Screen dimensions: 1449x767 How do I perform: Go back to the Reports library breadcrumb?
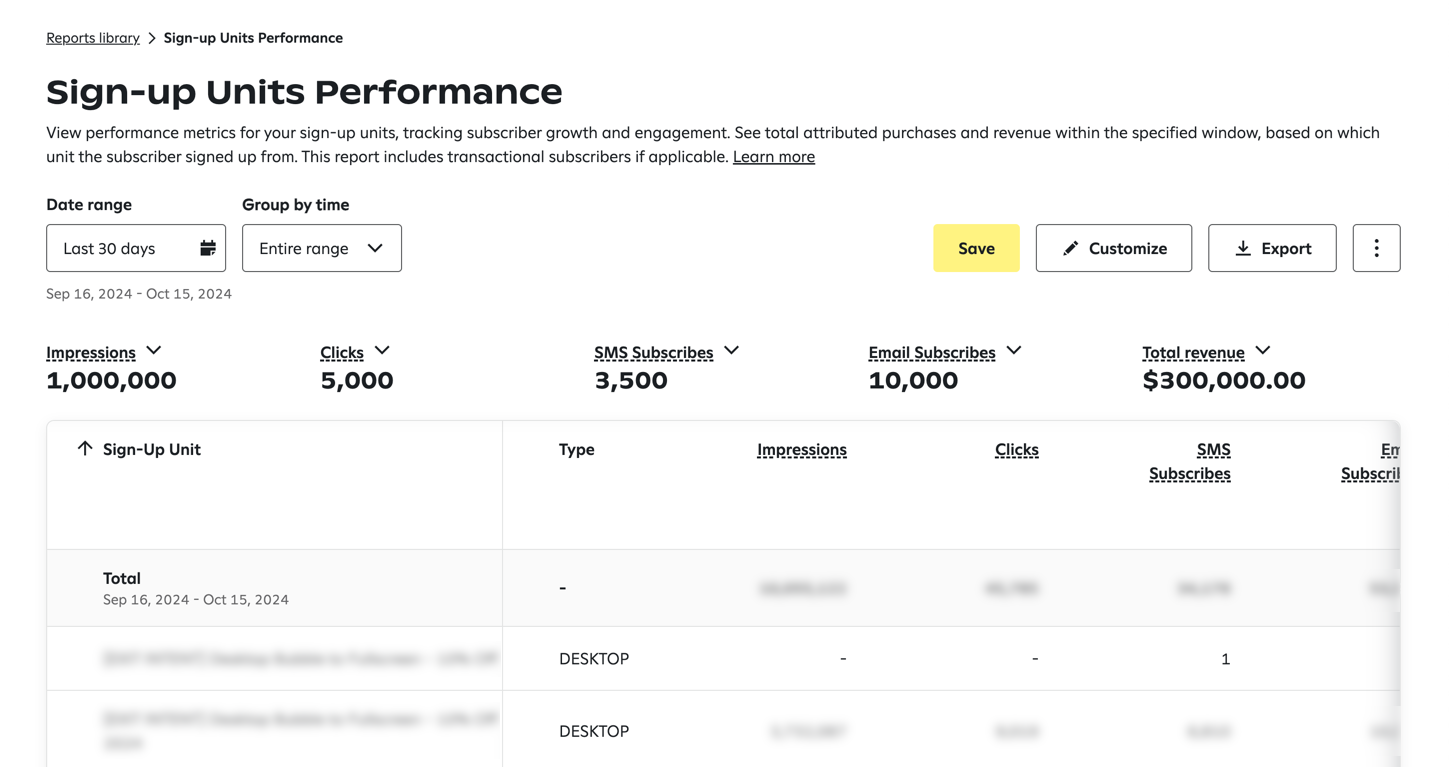click(93, 38)
